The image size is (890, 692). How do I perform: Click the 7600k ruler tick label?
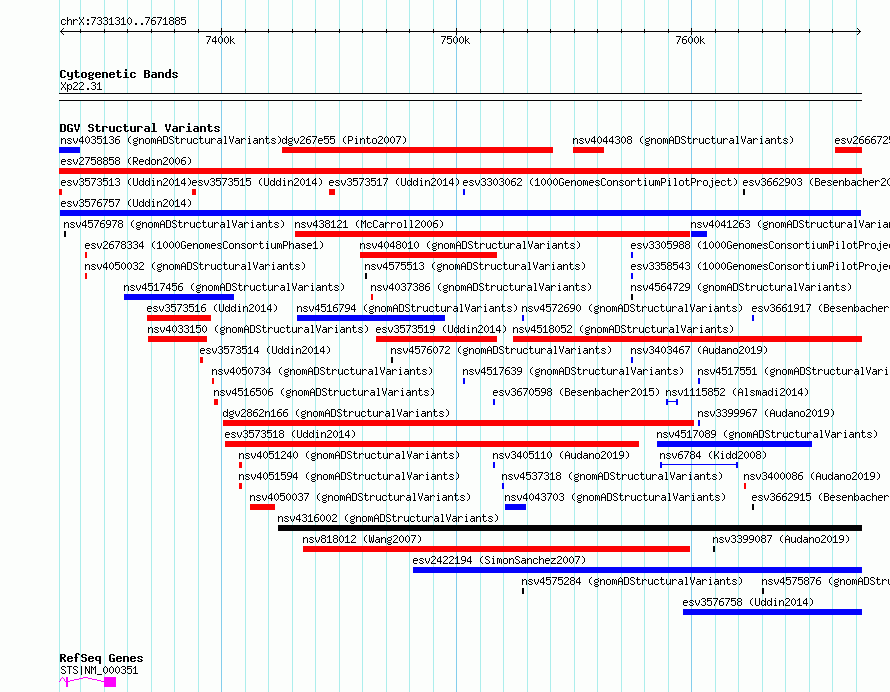[690, 40]
